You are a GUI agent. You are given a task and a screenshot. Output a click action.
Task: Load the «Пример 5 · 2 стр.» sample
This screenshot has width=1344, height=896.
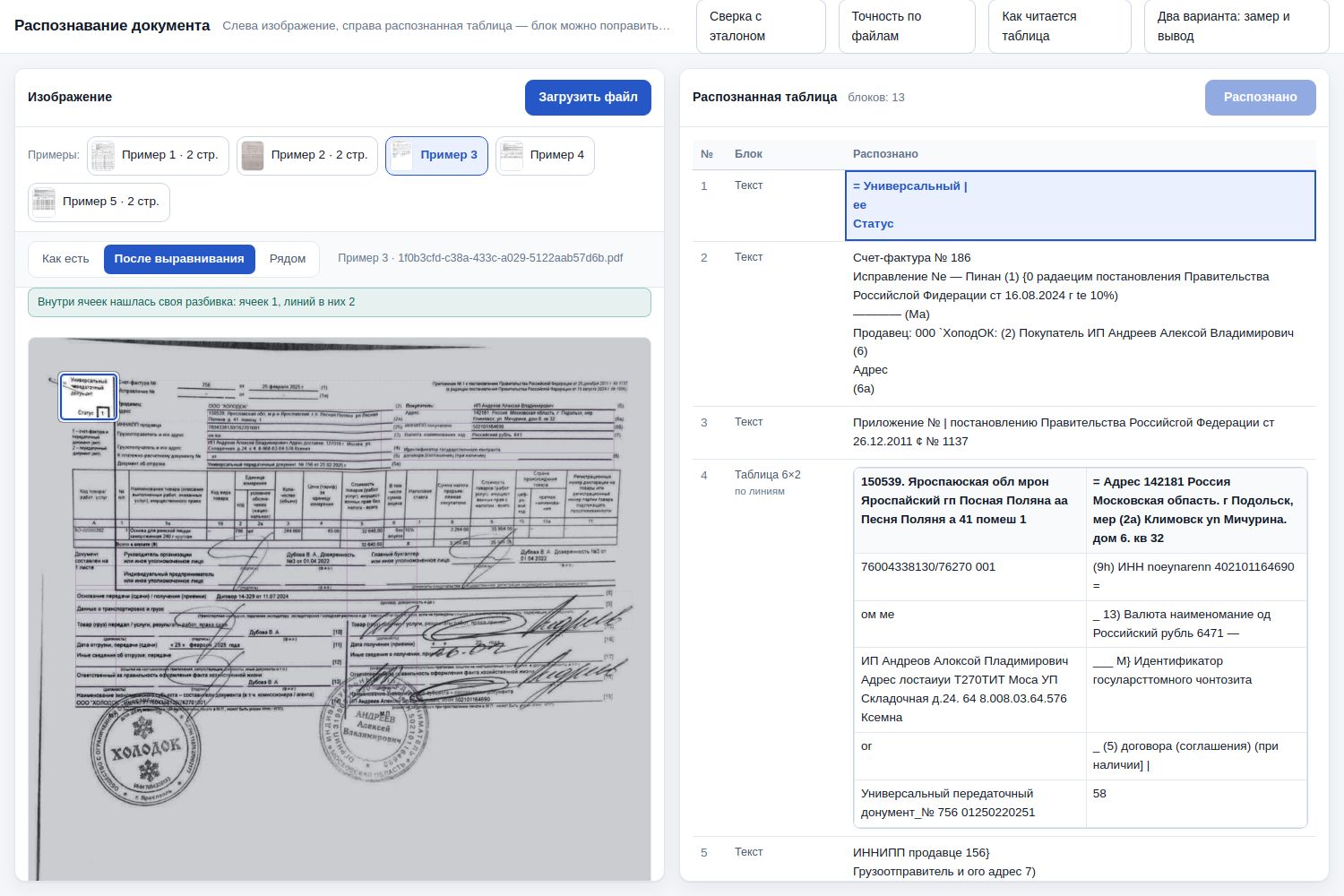coord(99,202)
